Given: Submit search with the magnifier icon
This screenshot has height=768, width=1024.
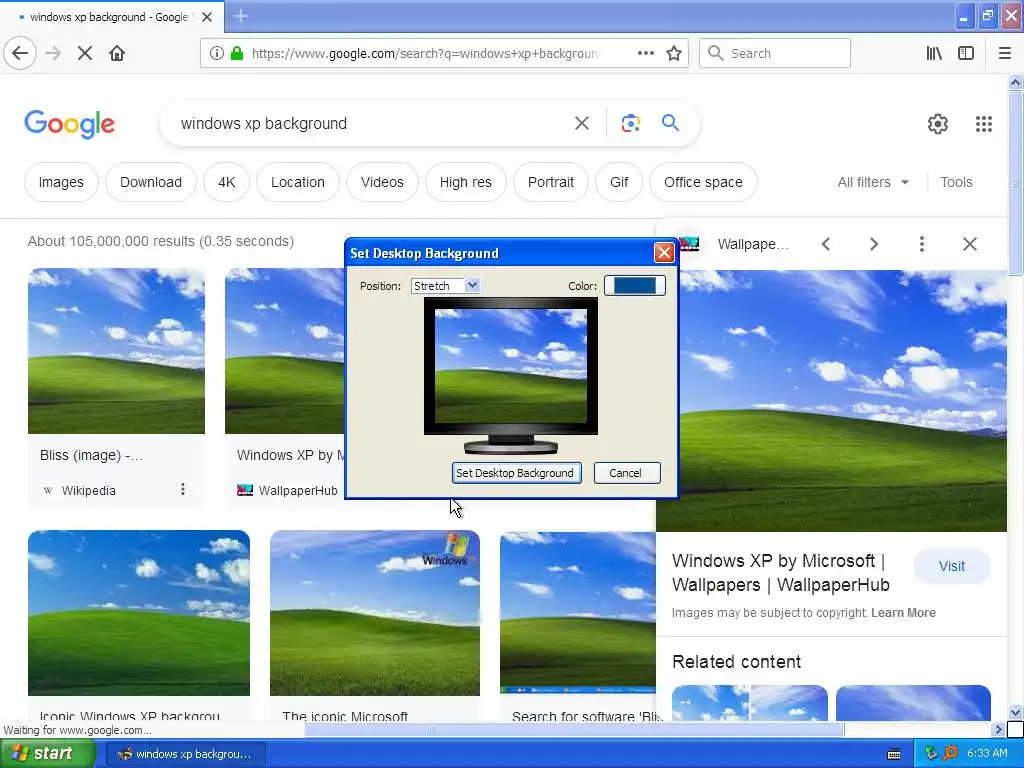Looking at the screenshot, I should click(x=670, y=122).
